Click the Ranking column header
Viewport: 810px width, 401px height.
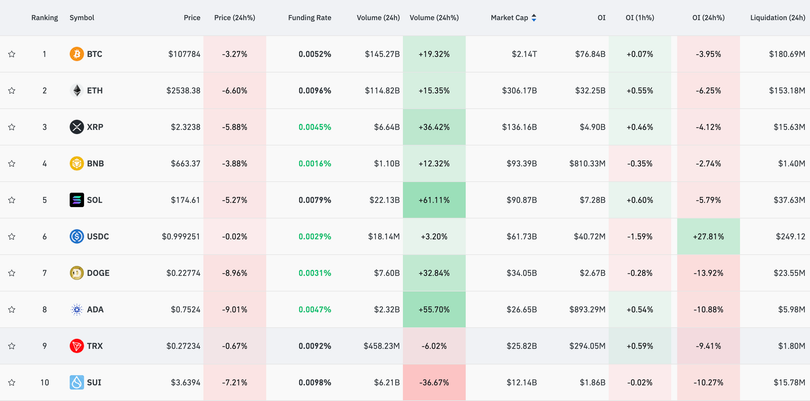tap(44, 18)
